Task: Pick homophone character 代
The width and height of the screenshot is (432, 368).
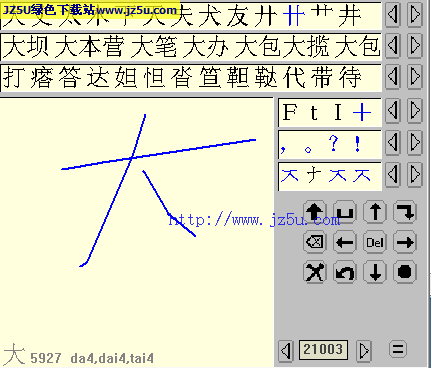Action: click(294, 77)
